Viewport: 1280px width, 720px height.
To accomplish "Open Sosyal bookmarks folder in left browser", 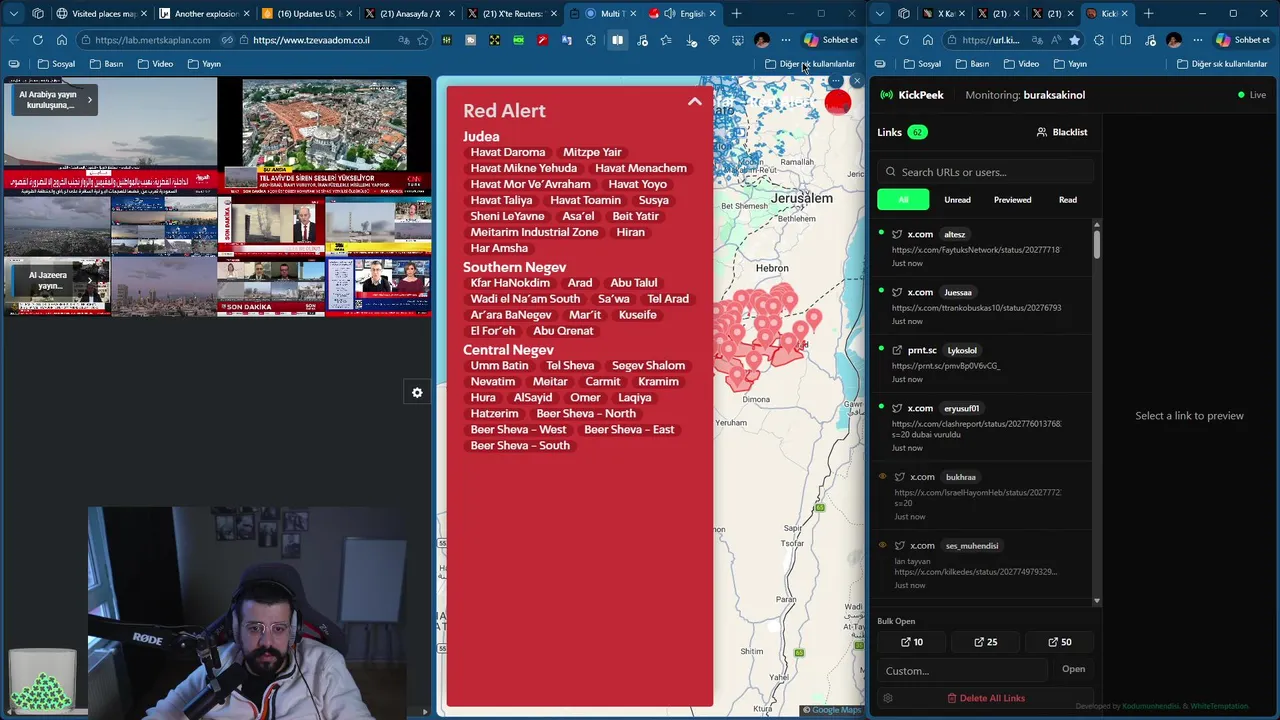I will tap(57, 64).
